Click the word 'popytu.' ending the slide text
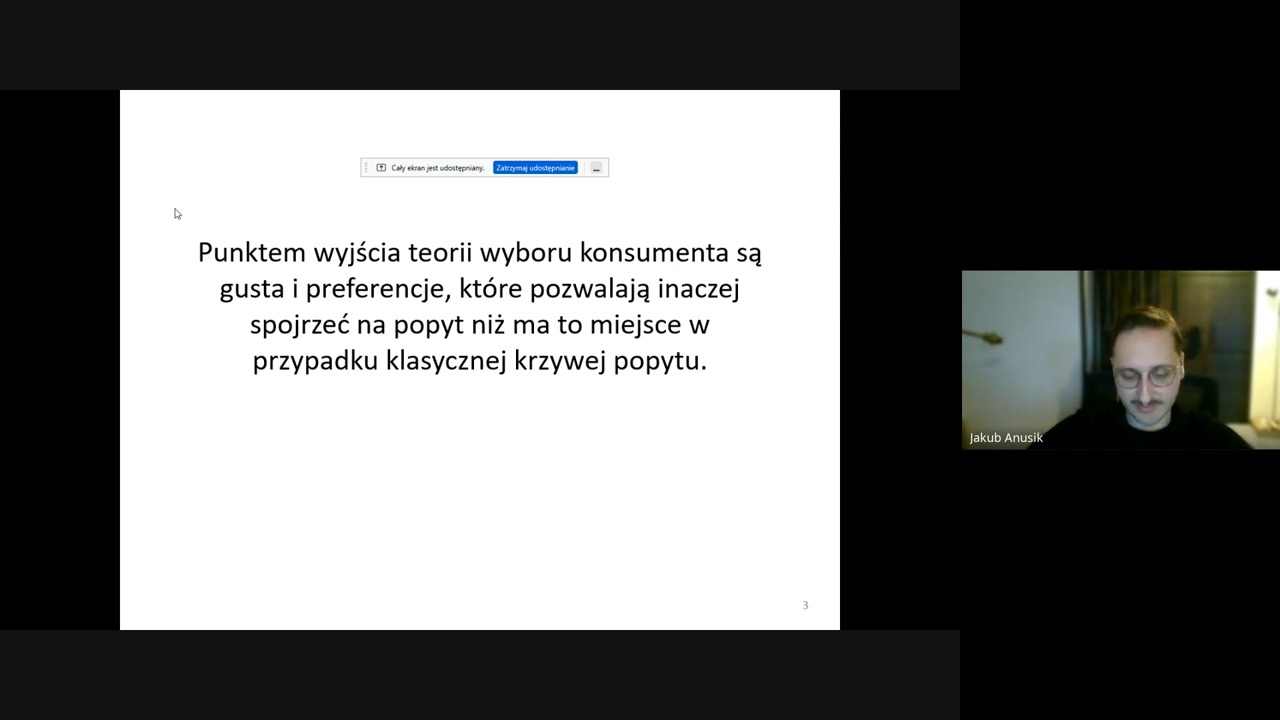Image resolution: width=1280 pixels, height=720 pixels. coord(660,361)
